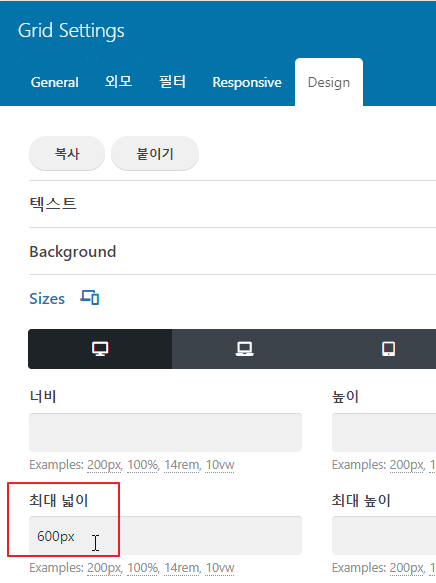Insert 14rem example under 최대 넓이
Screen dimensions: 436x583
182,568
